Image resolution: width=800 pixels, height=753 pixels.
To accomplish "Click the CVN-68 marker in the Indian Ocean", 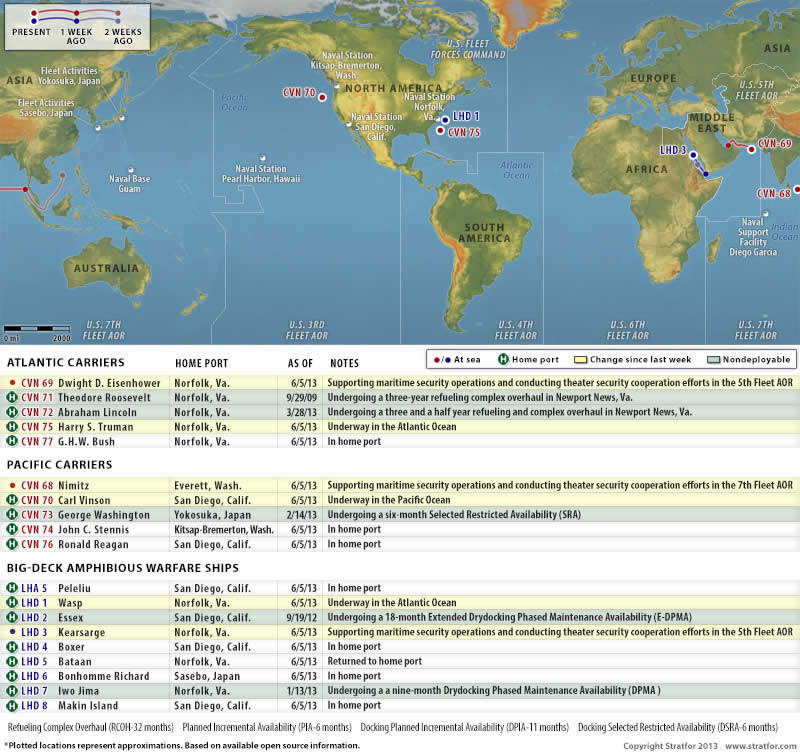I will (797, 193).
